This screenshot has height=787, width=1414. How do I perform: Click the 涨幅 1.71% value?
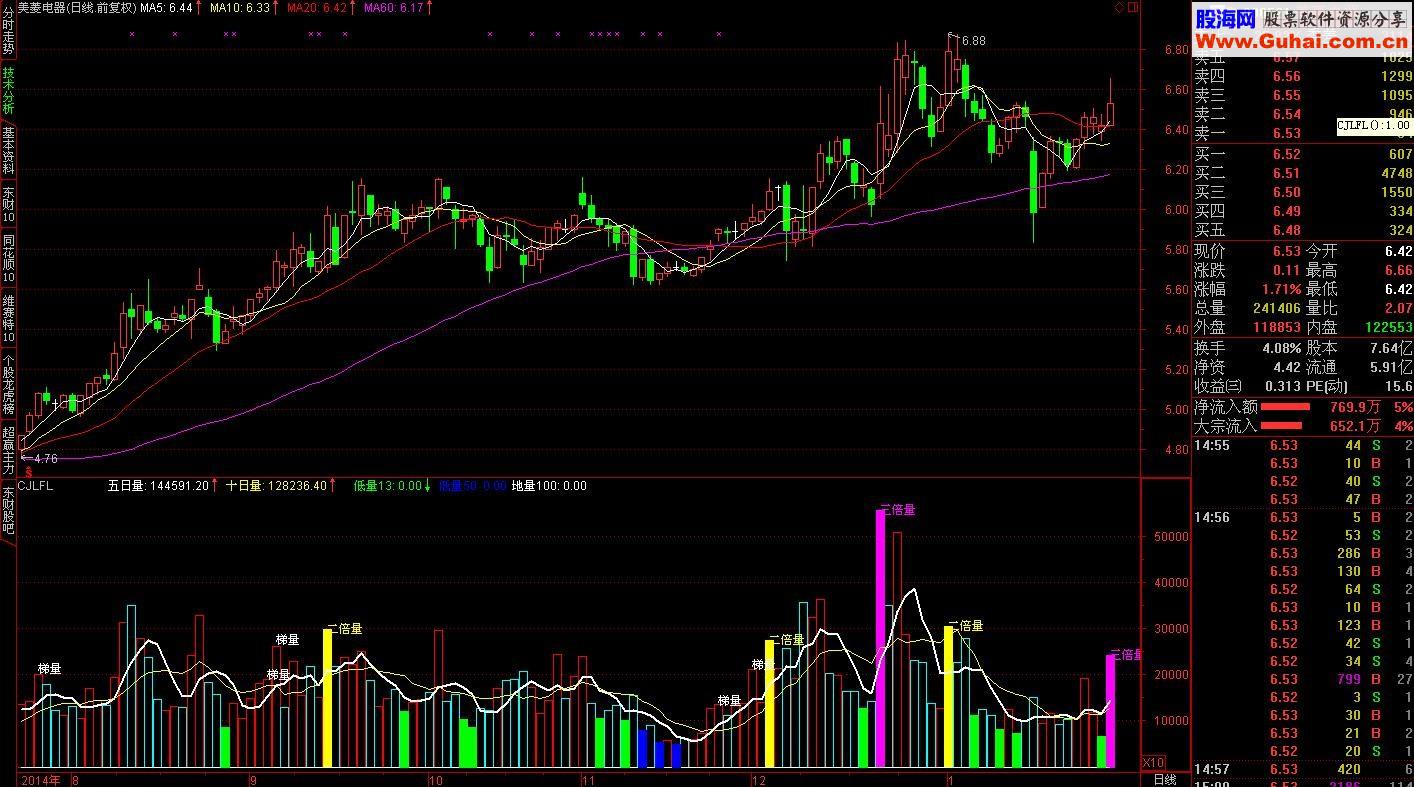coord(1280,289)
